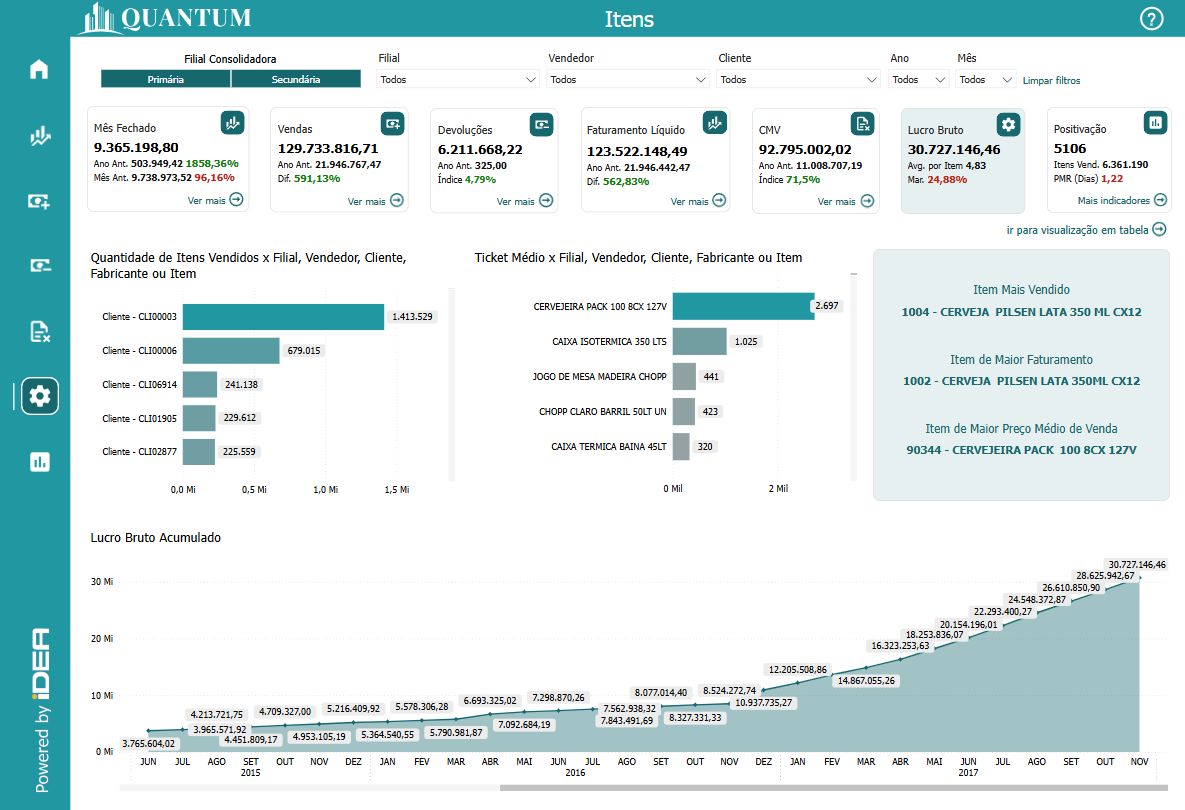Open the money-minus returns sidebar icon

click(39, 266)
